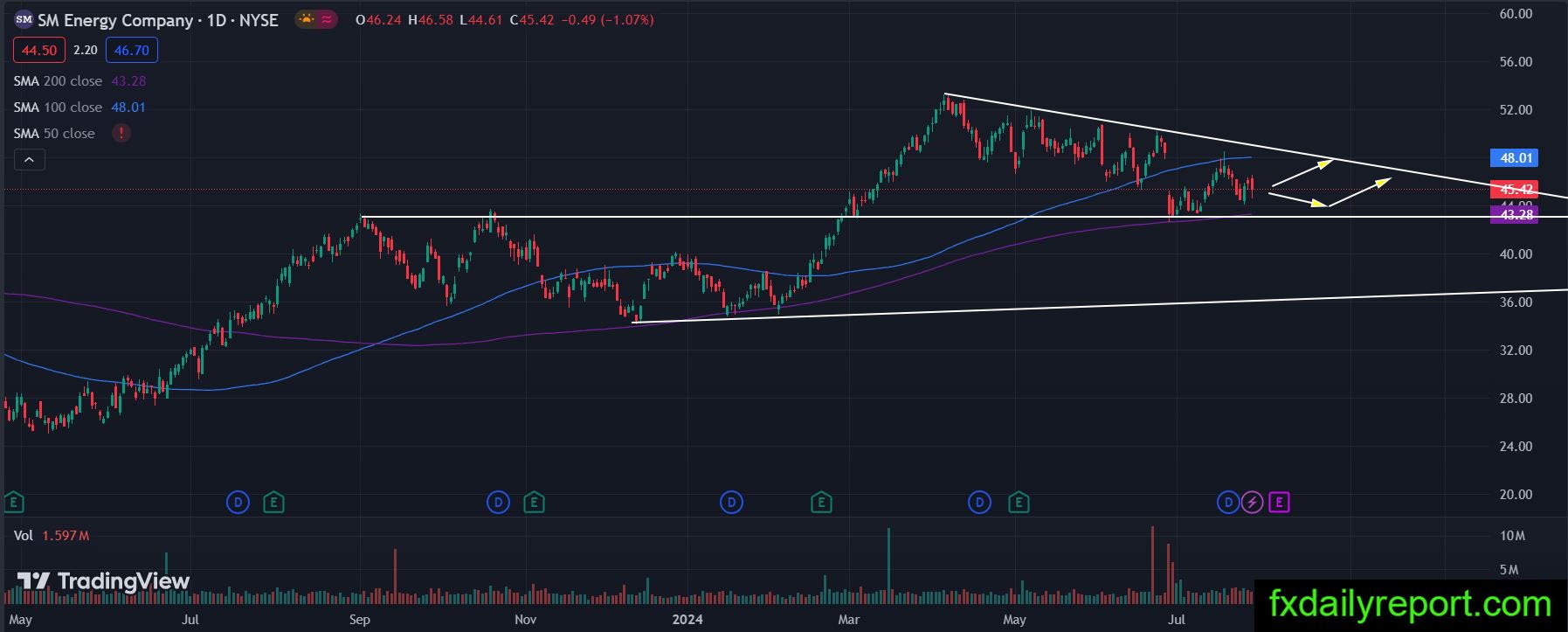Click the open value O46.24

click(x=378, y=19)
